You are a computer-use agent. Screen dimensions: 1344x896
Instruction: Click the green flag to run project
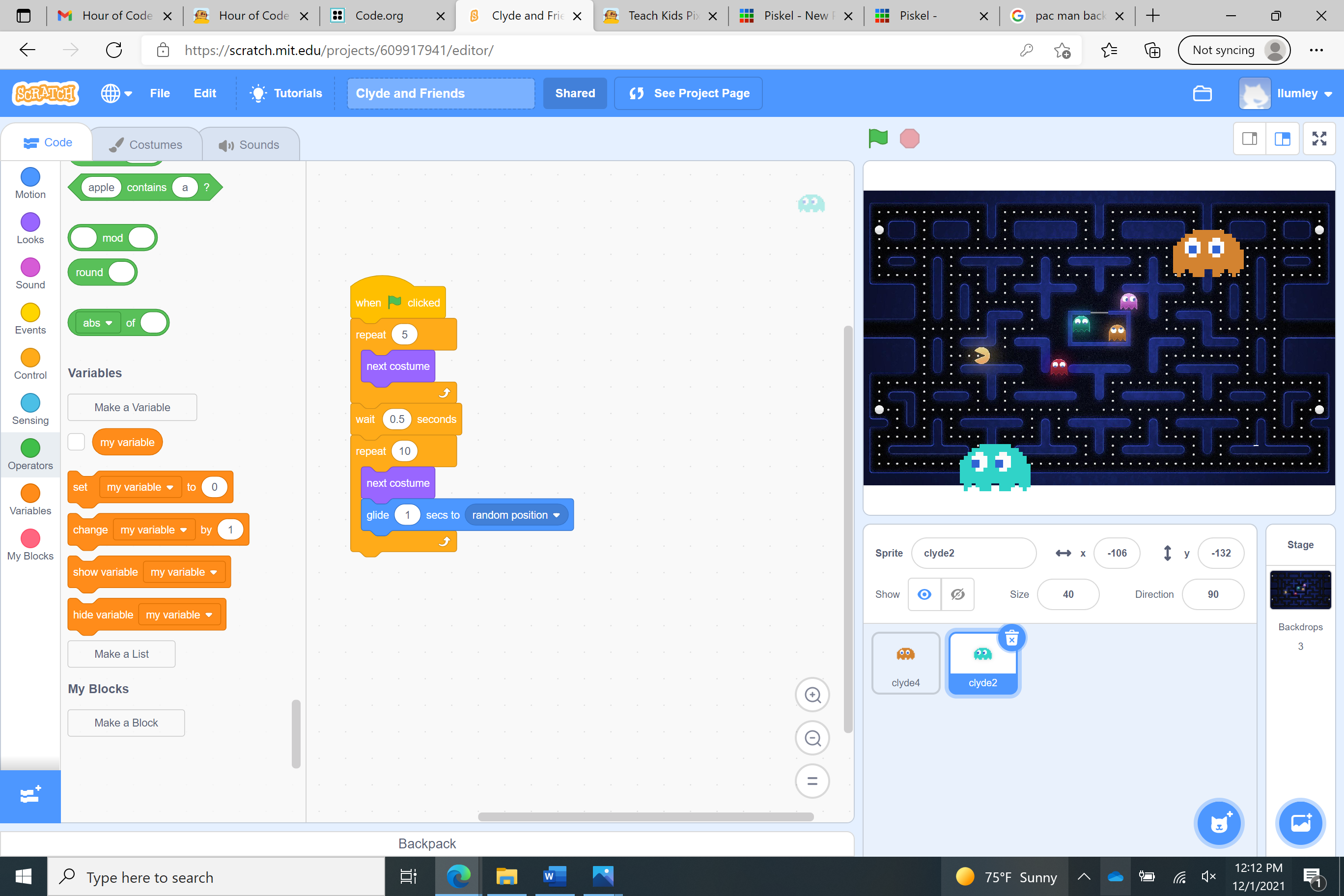pyautogui.click(x=878, y=139)
